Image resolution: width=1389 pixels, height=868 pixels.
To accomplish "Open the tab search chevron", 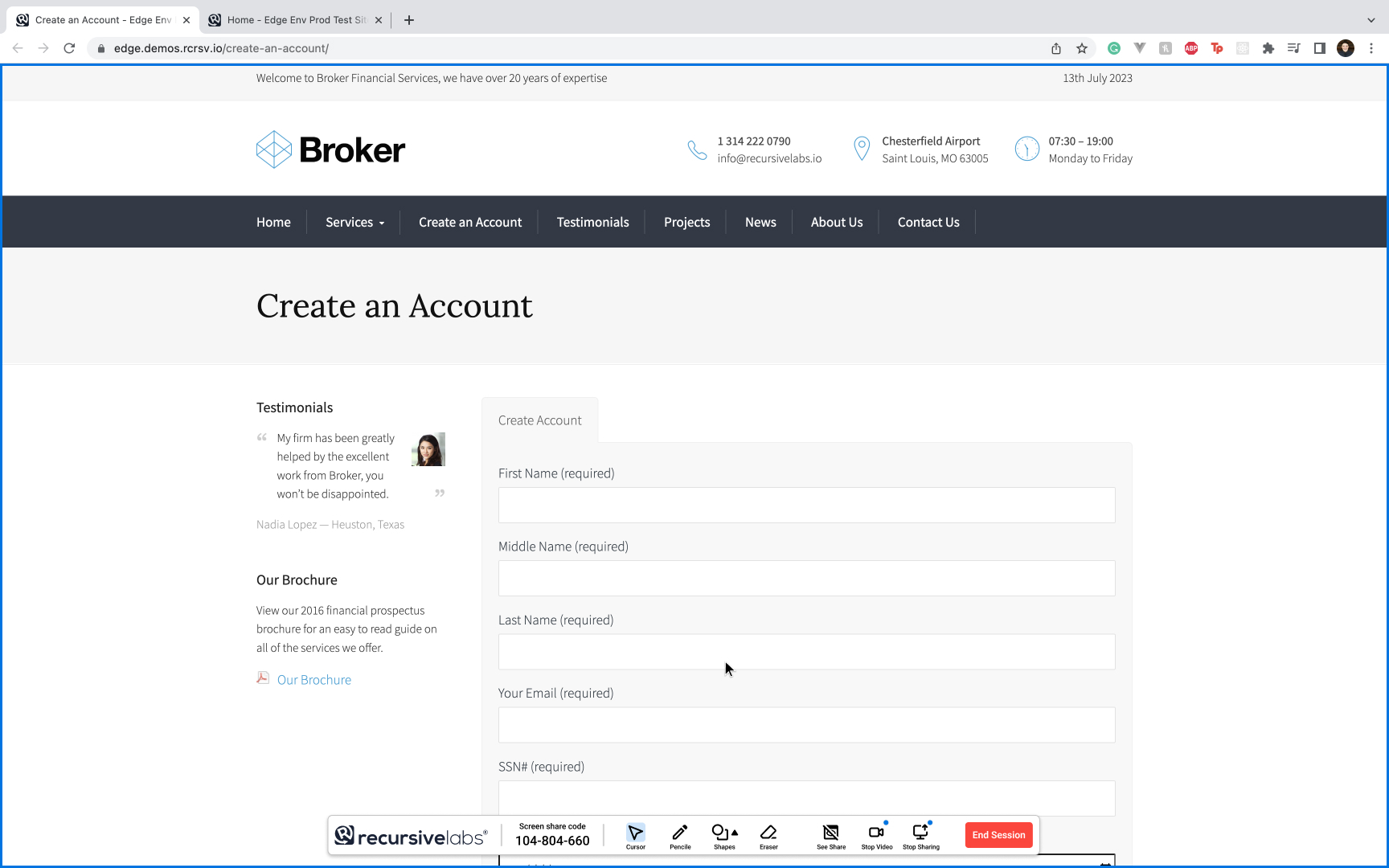I will [x=1371, y=20].
